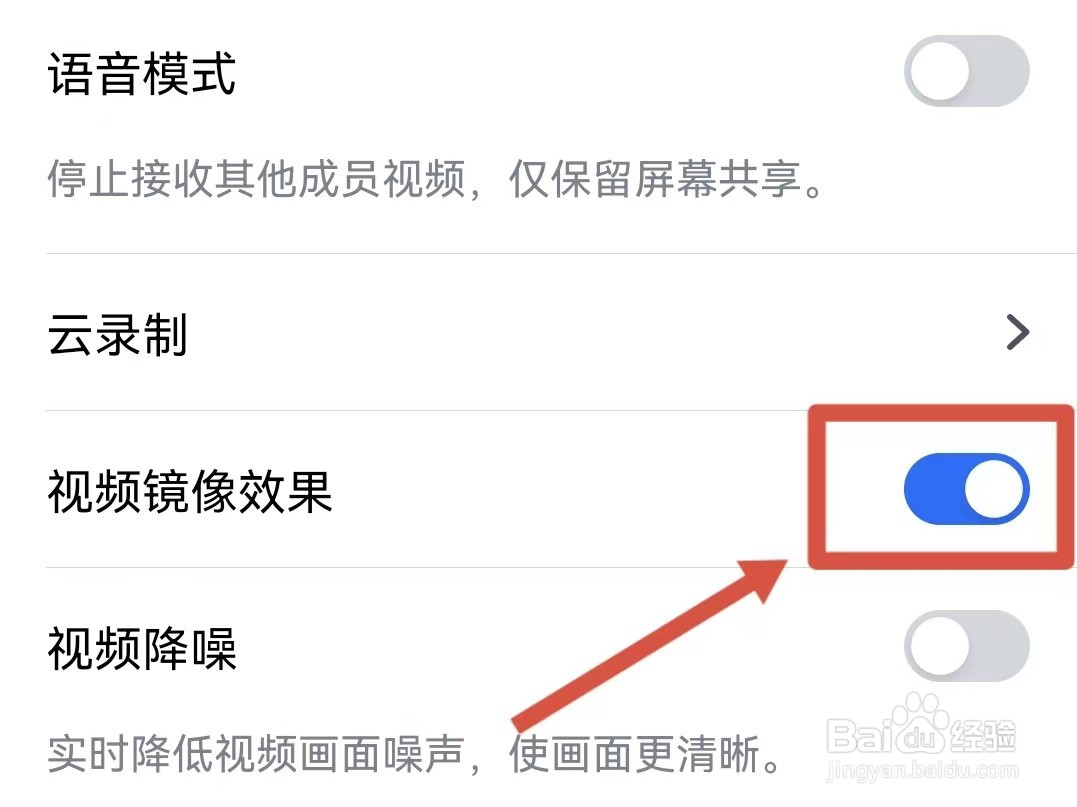The width and height of the screenshot is (1077, 807).
Task: Open the jingyan.baidu.com watermark link
Action: tap(922, 771)
